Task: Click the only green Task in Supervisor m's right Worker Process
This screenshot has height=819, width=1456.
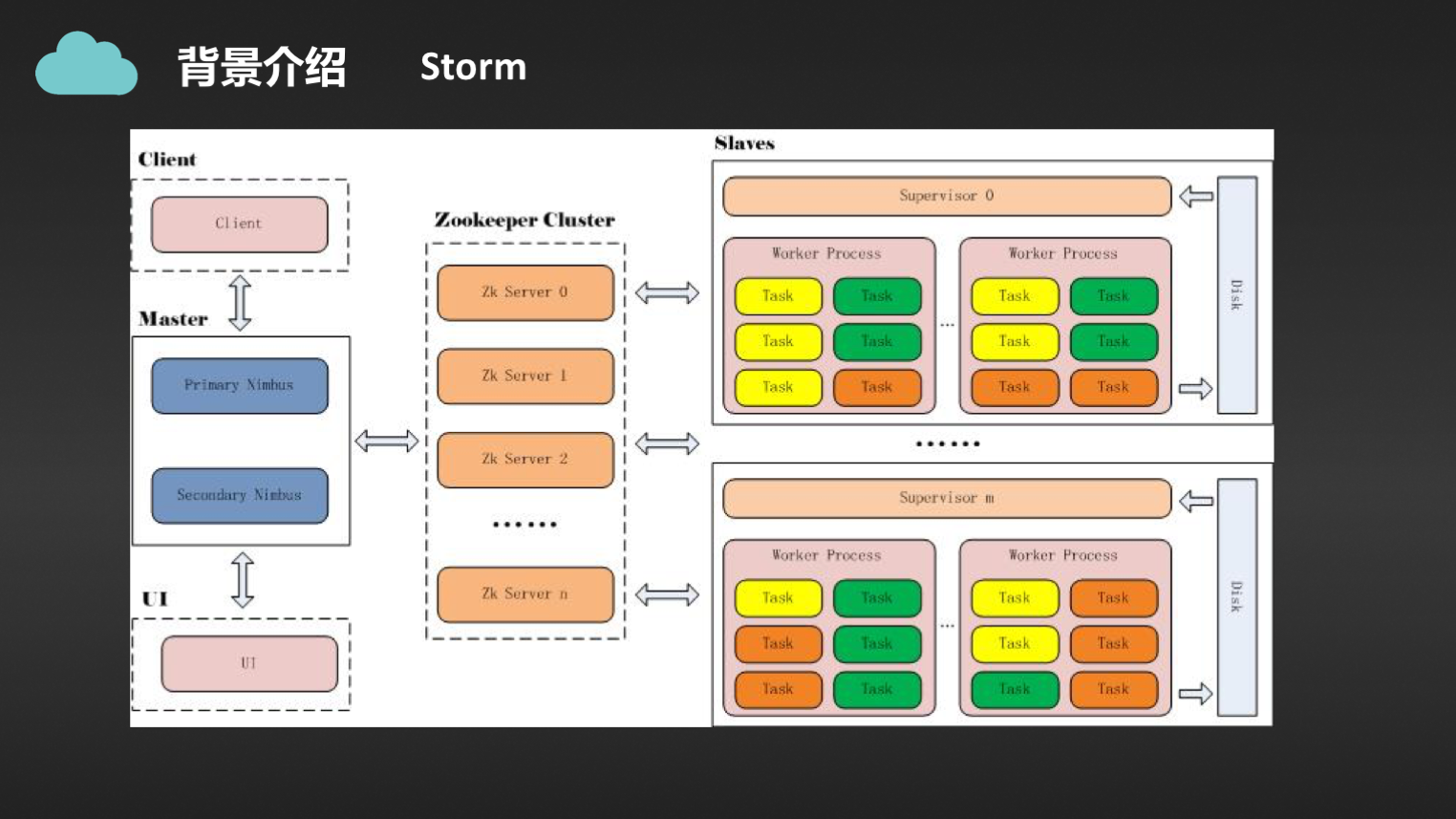Action: pyautogui.click(x=1015, y=690)
